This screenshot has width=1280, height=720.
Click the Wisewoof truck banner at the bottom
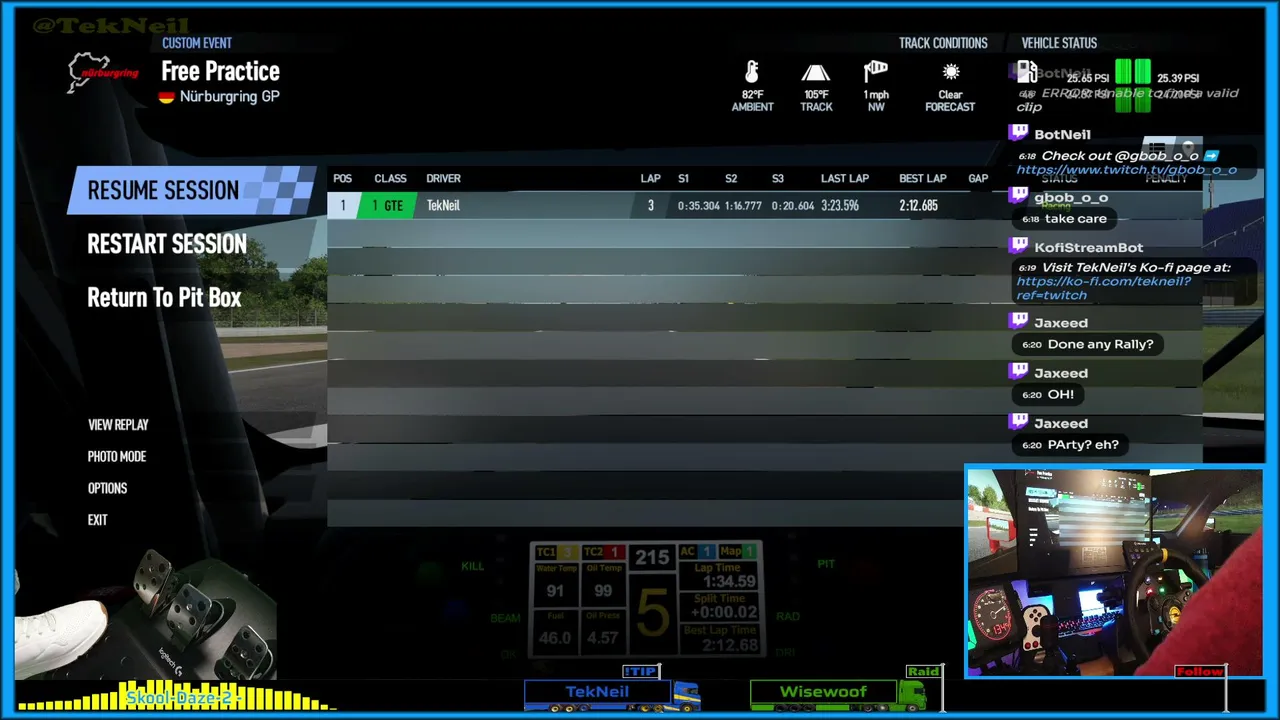(838, 693)
